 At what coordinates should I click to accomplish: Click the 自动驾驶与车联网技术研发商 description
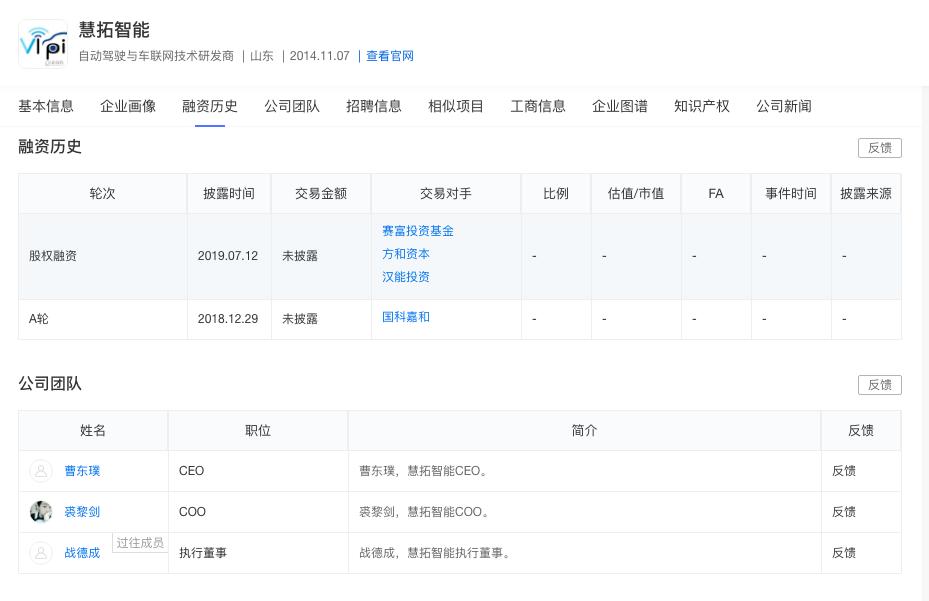point(156,56)
